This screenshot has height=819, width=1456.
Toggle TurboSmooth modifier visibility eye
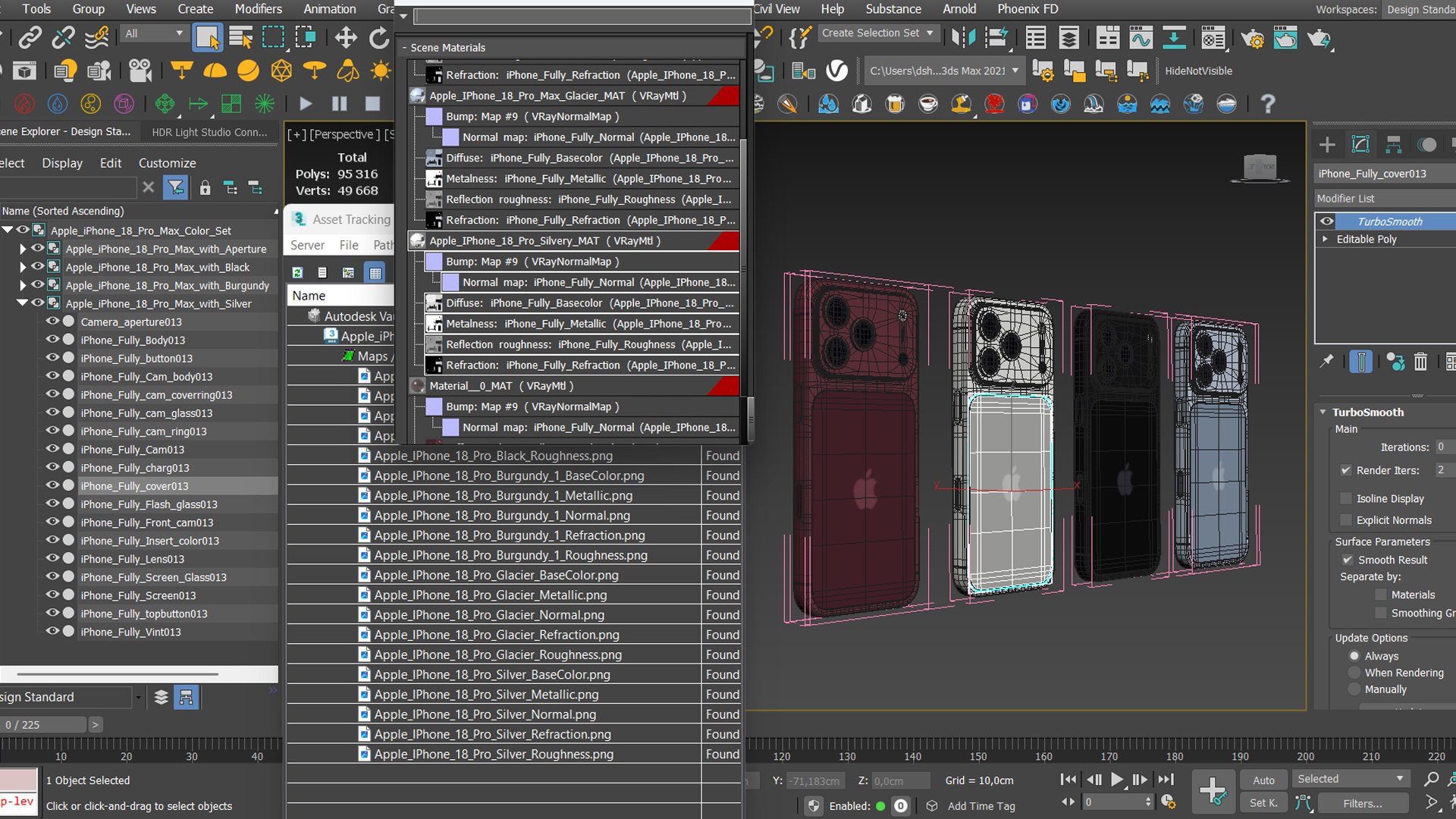(x=1326, y=221)
